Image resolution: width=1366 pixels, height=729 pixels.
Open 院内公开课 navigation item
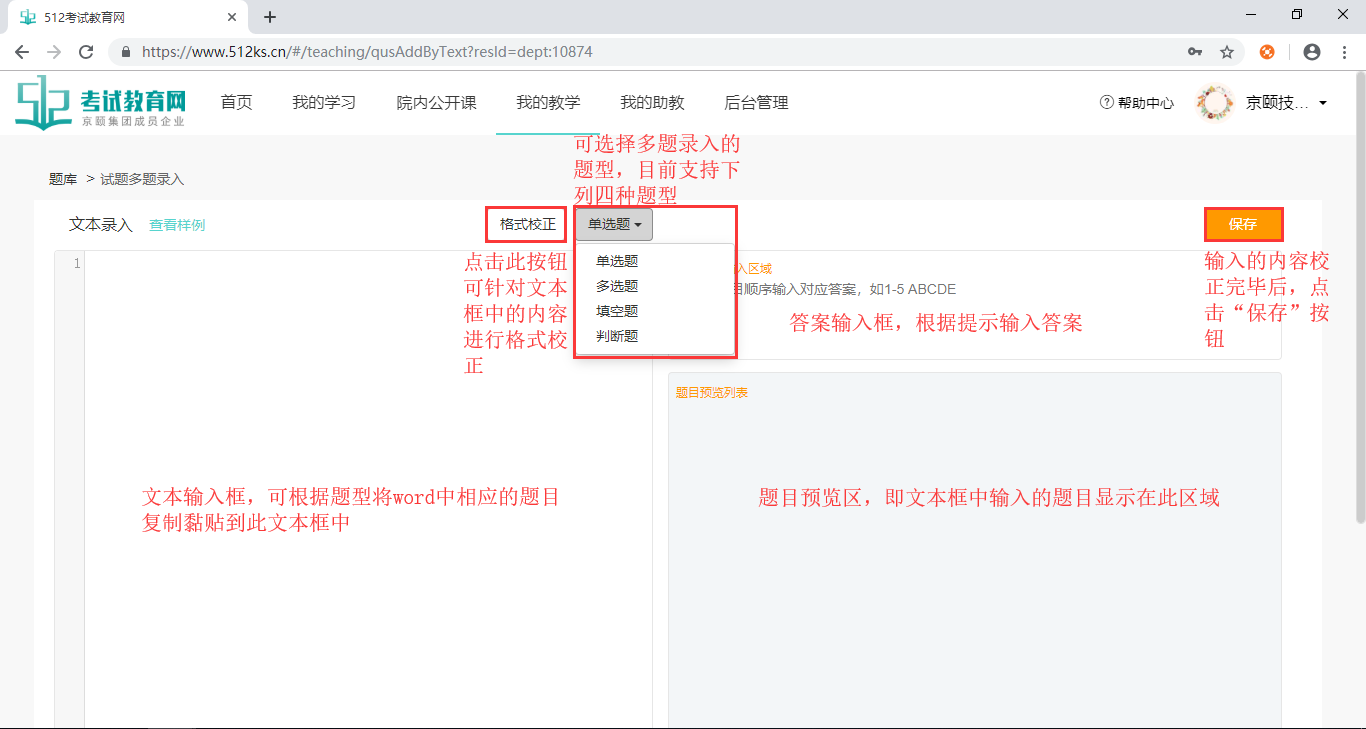436,102
